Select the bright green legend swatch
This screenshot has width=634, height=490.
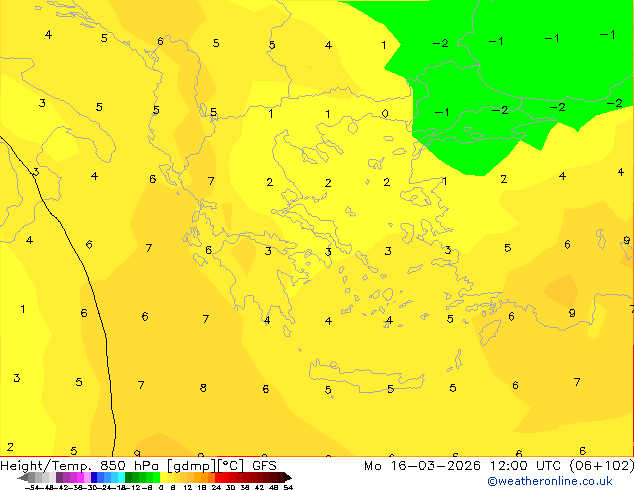(x=156, y=478)
